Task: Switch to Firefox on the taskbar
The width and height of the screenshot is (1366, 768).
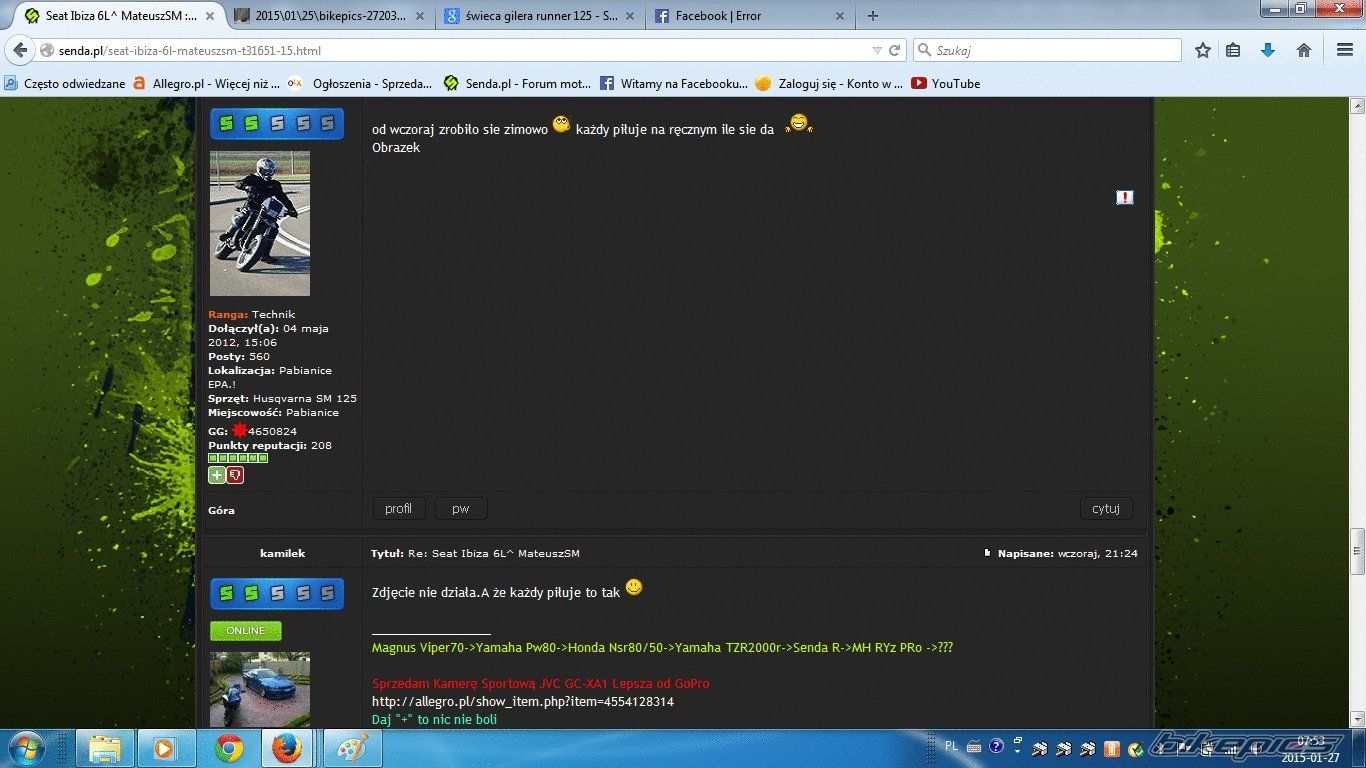Action: (x=288, y=748)
